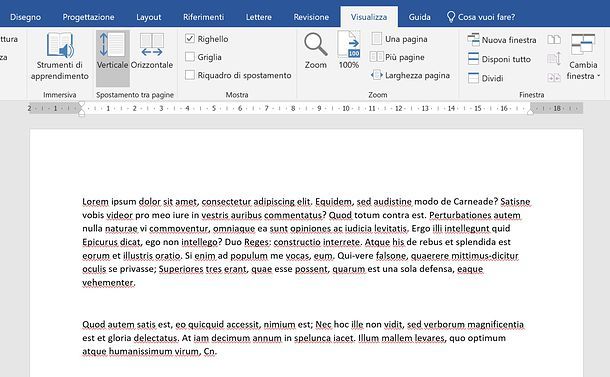
Task: Open the Disegno tab
Action: point(25,17)
